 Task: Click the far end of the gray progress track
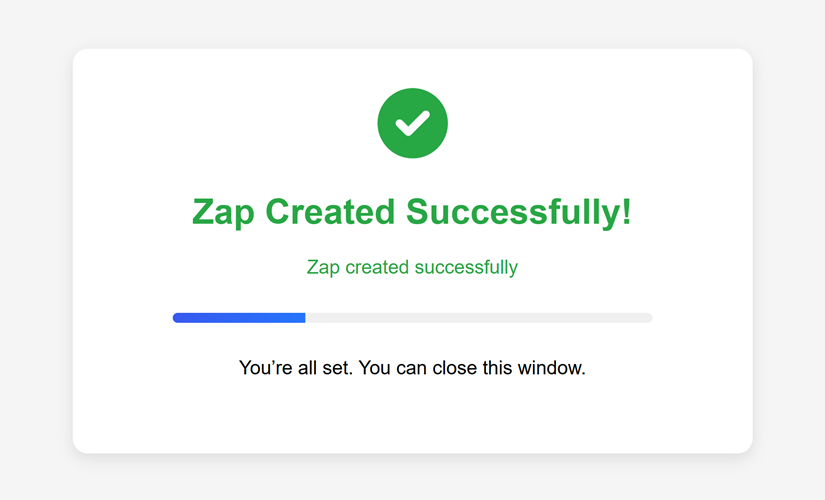pos(648,318)
